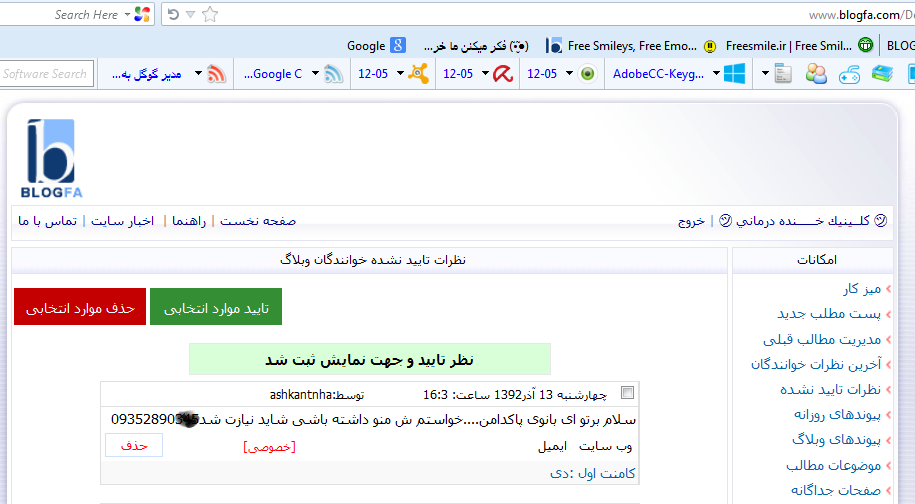Click red 'حذف موارد انتخابی' delete button
This screenshot has width=915, height=504.
click(80, 307)
